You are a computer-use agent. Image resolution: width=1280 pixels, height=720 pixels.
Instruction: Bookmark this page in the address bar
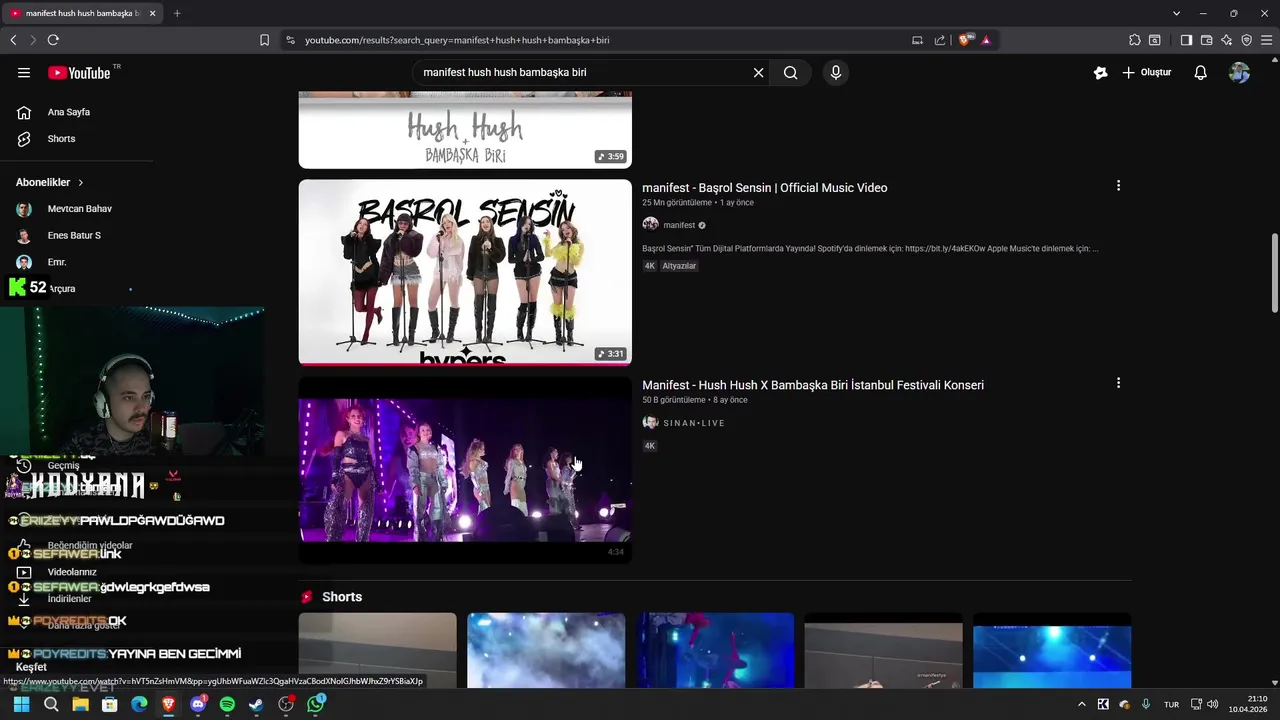(264, 40)
